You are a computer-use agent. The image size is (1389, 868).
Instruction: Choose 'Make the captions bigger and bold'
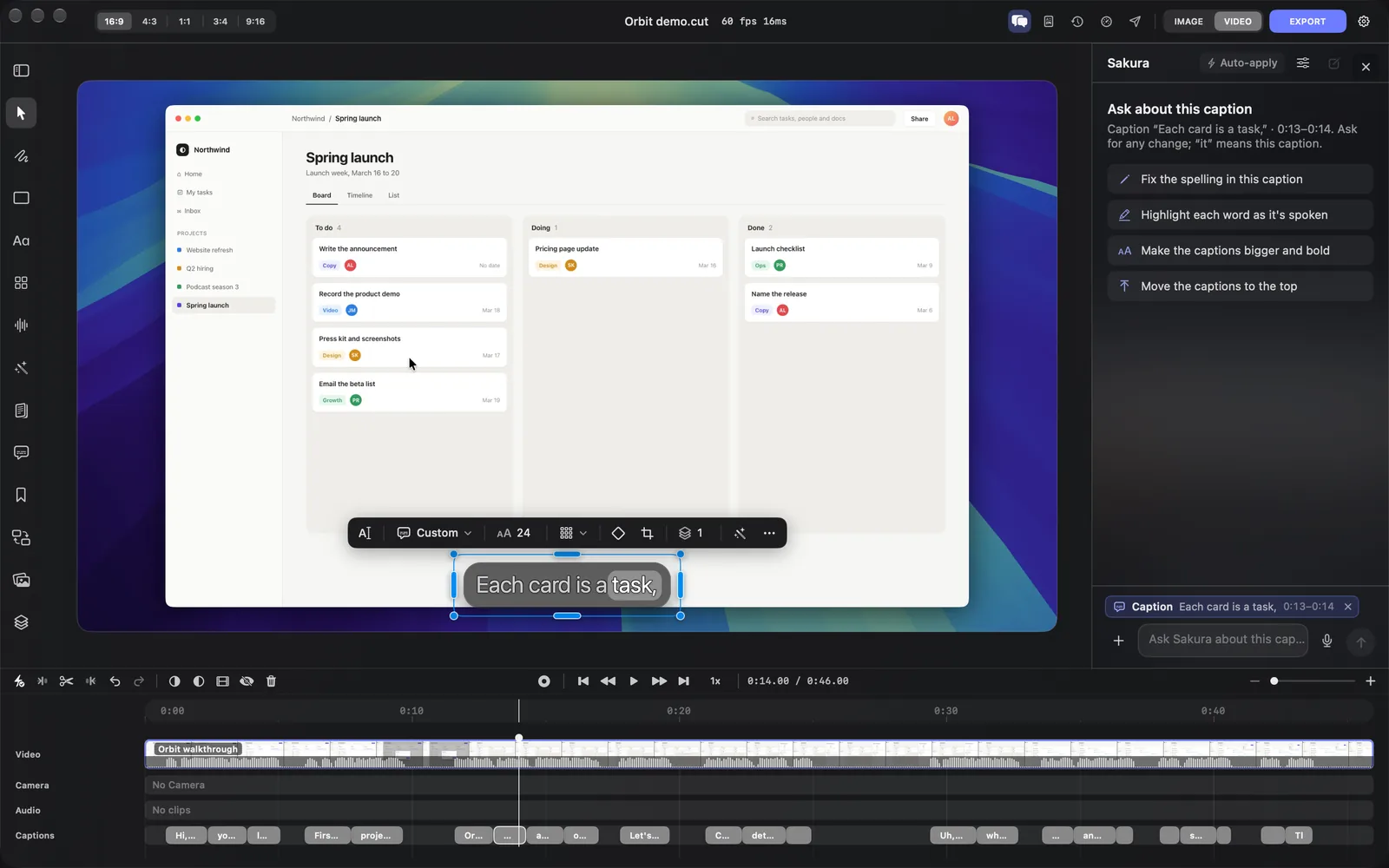coord(1240,250)
